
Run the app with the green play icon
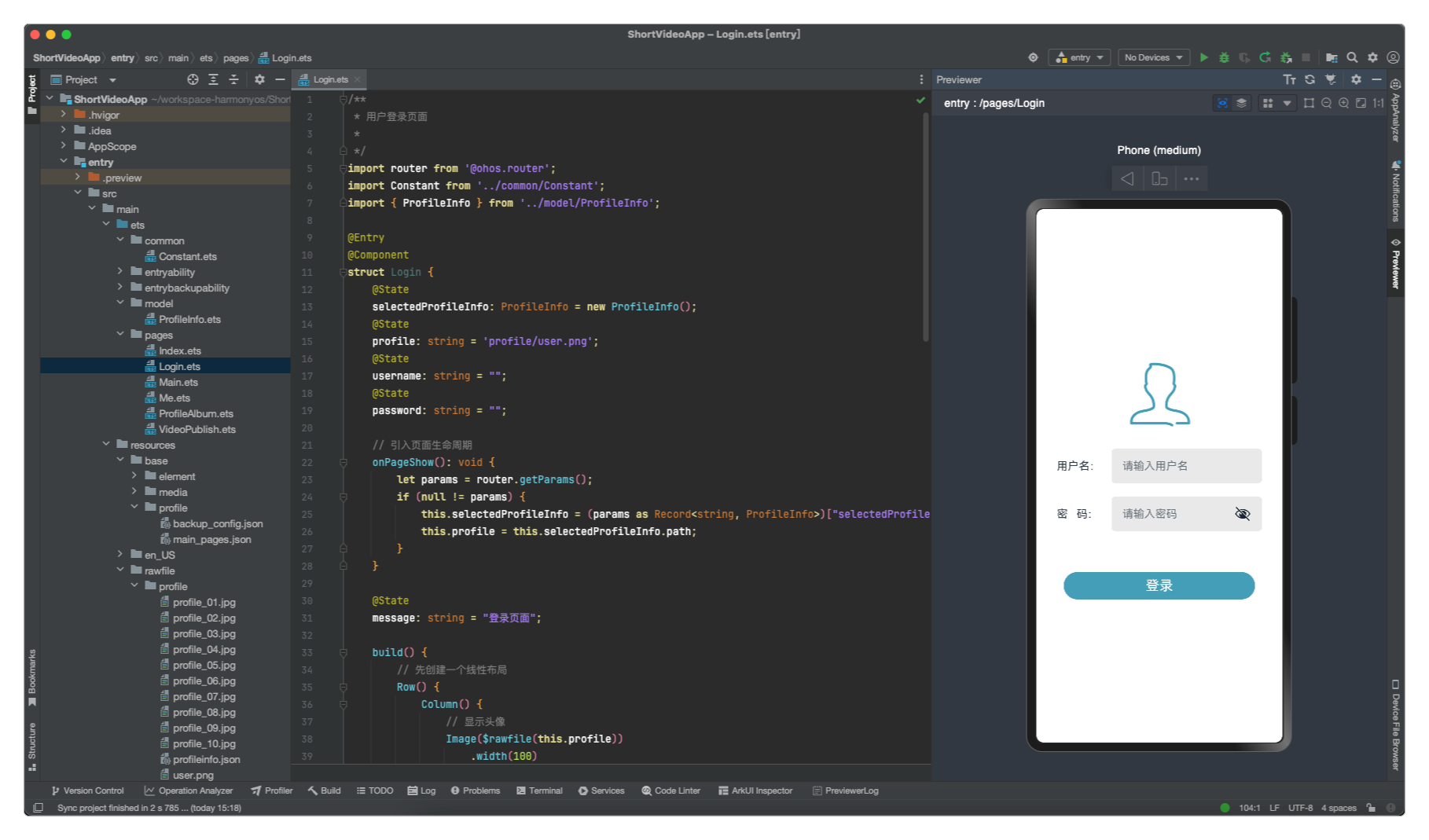pos(1203,57)
